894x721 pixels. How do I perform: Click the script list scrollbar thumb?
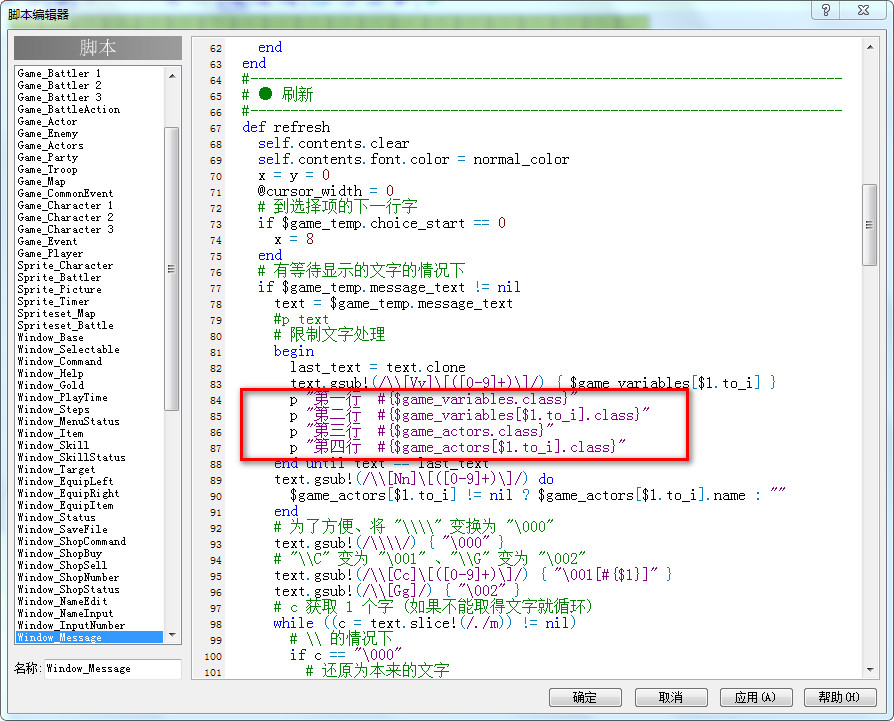172,268
